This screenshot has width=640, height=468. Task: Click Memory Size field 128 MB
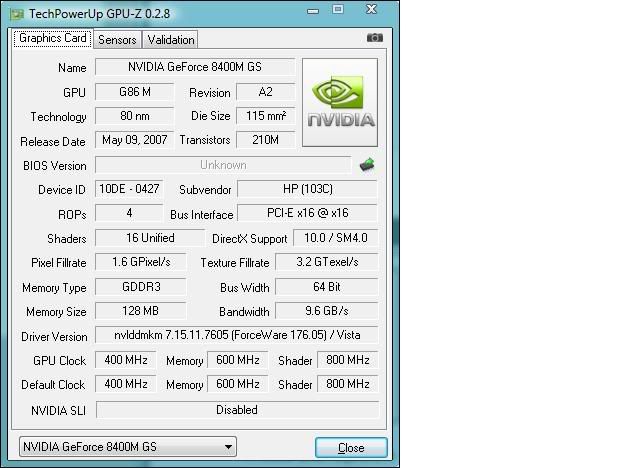pos(141,311)
